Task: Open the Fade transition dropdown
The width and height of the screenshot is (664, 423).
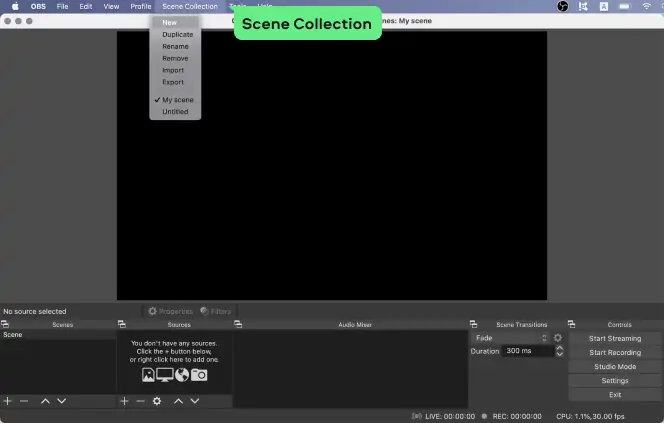Action: tap(511, 338)
